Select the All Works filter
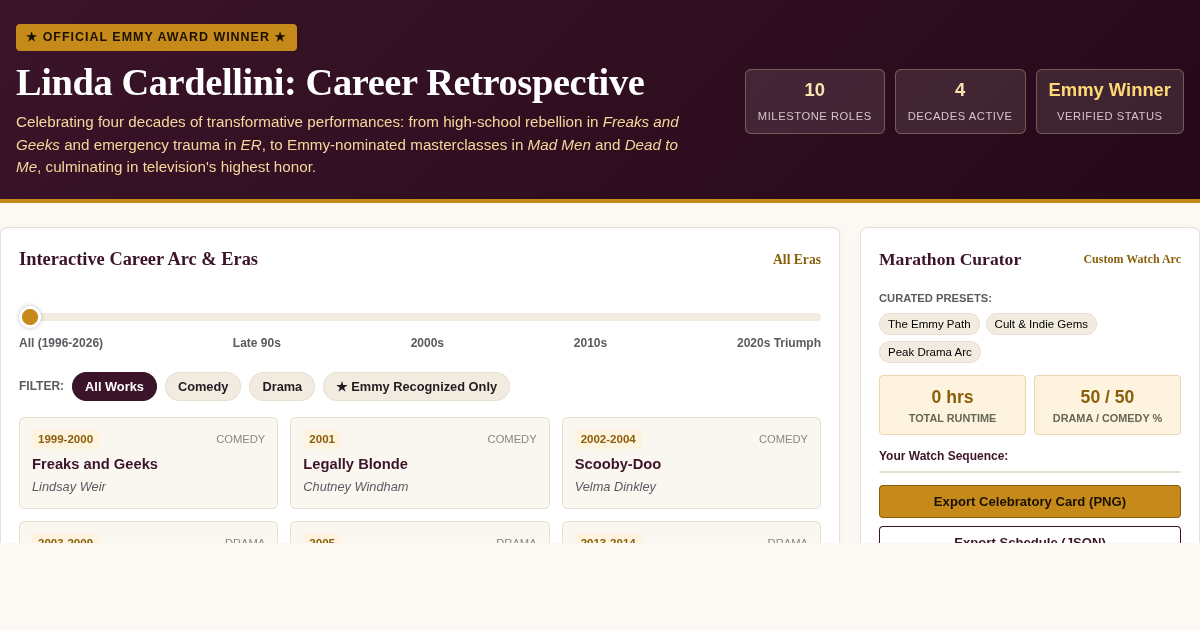 tap(114, 386)
